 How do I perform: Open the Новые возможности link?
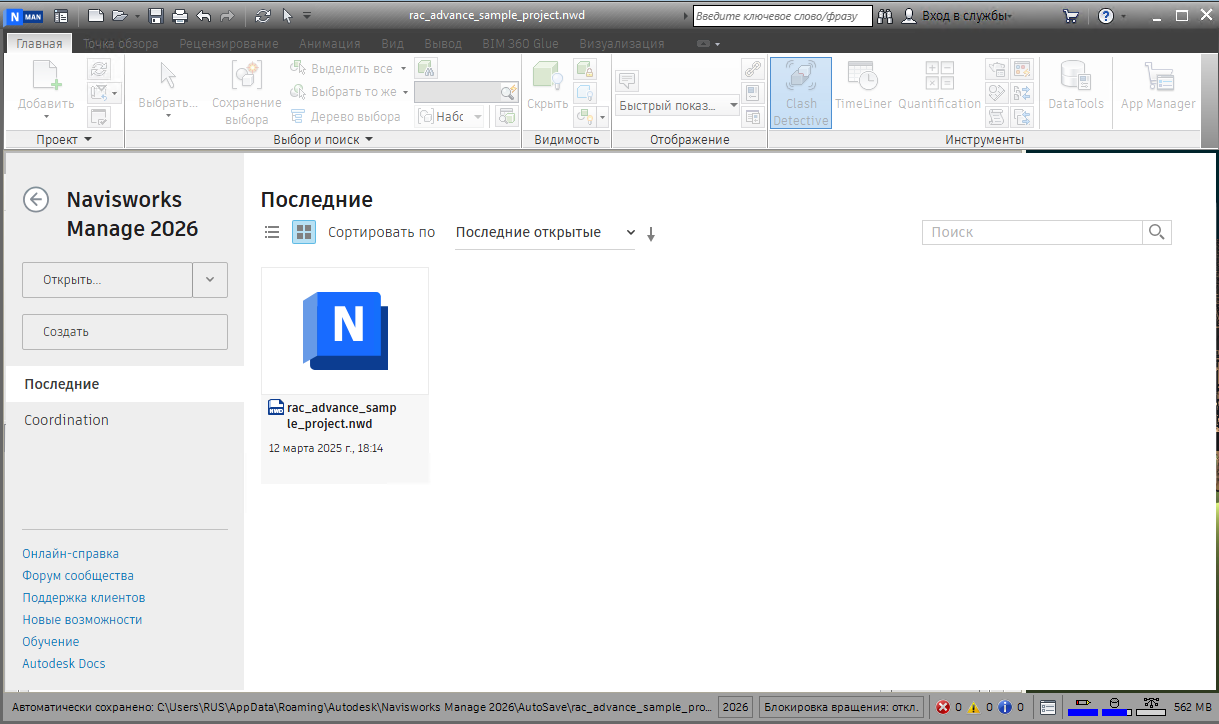pos(82,620)
